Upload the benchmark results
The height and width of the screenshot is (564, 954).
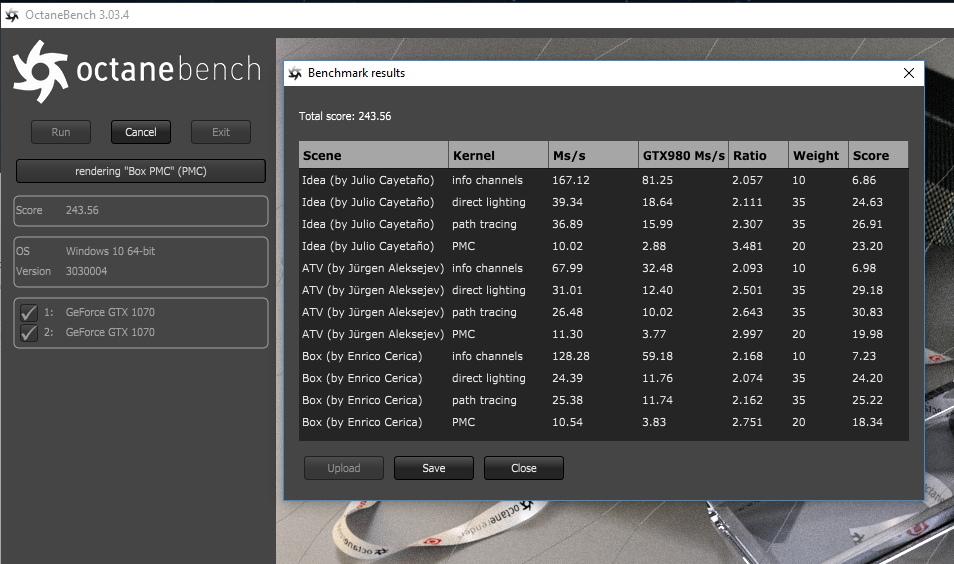[x=344, y=468]
